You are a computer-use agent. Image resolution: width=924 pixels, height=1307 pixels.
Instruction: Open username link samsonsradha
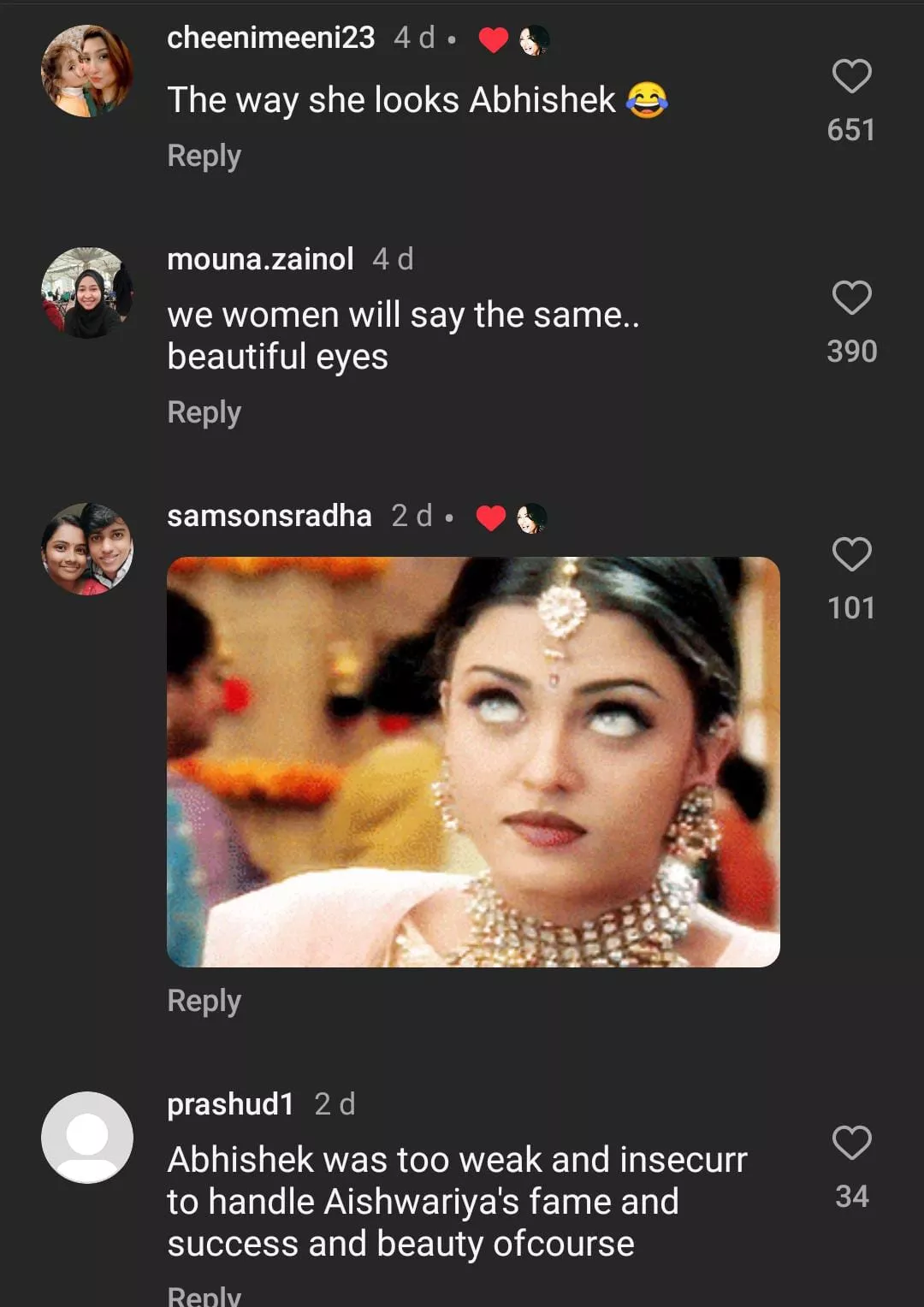pos(269,516)
